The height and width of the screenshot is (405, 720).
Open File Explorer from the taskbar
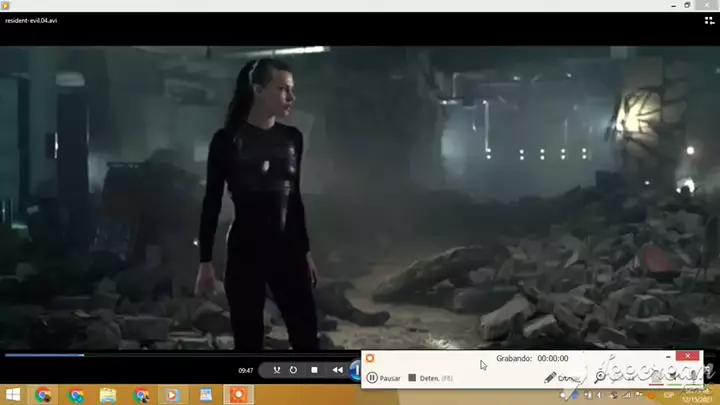(108, 395)
